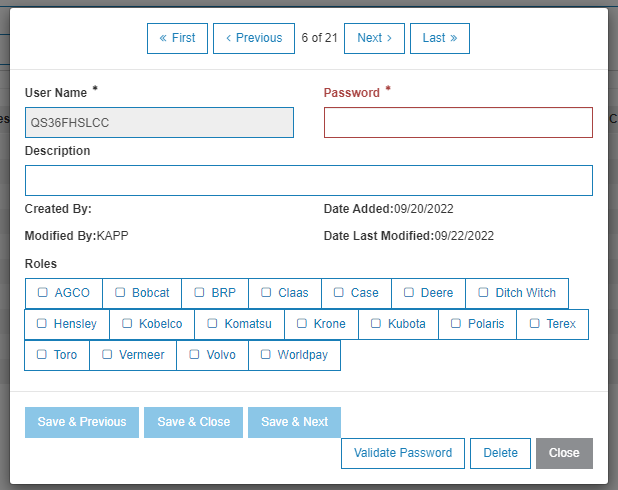The image size is (618, 490).
Task: Focus the Description text box
Action: 308,180
